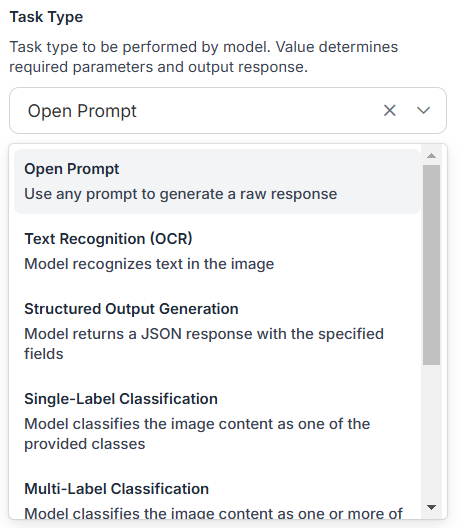Collapse the Task Type dropdown via chevron
Image resolution: width=472 pixels, height=528 pixels.
(423, 110)
